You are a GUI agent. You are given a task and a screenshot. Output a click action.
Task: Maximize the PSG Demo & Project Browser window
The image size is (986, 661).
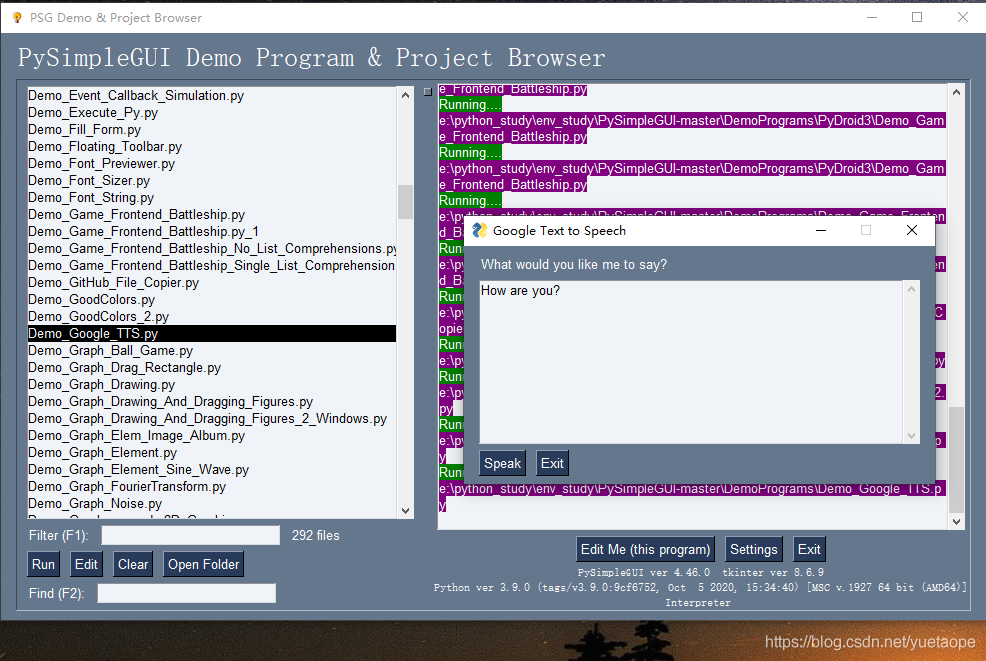pos(917,18)
